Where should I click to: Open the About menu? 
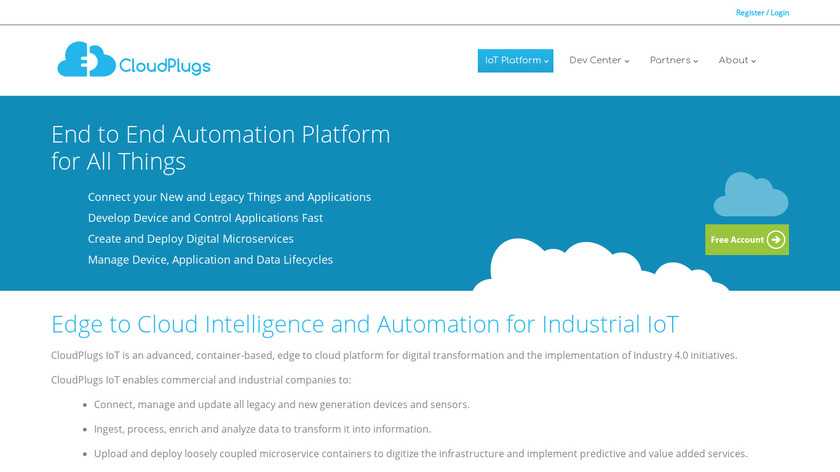point(737,61)
